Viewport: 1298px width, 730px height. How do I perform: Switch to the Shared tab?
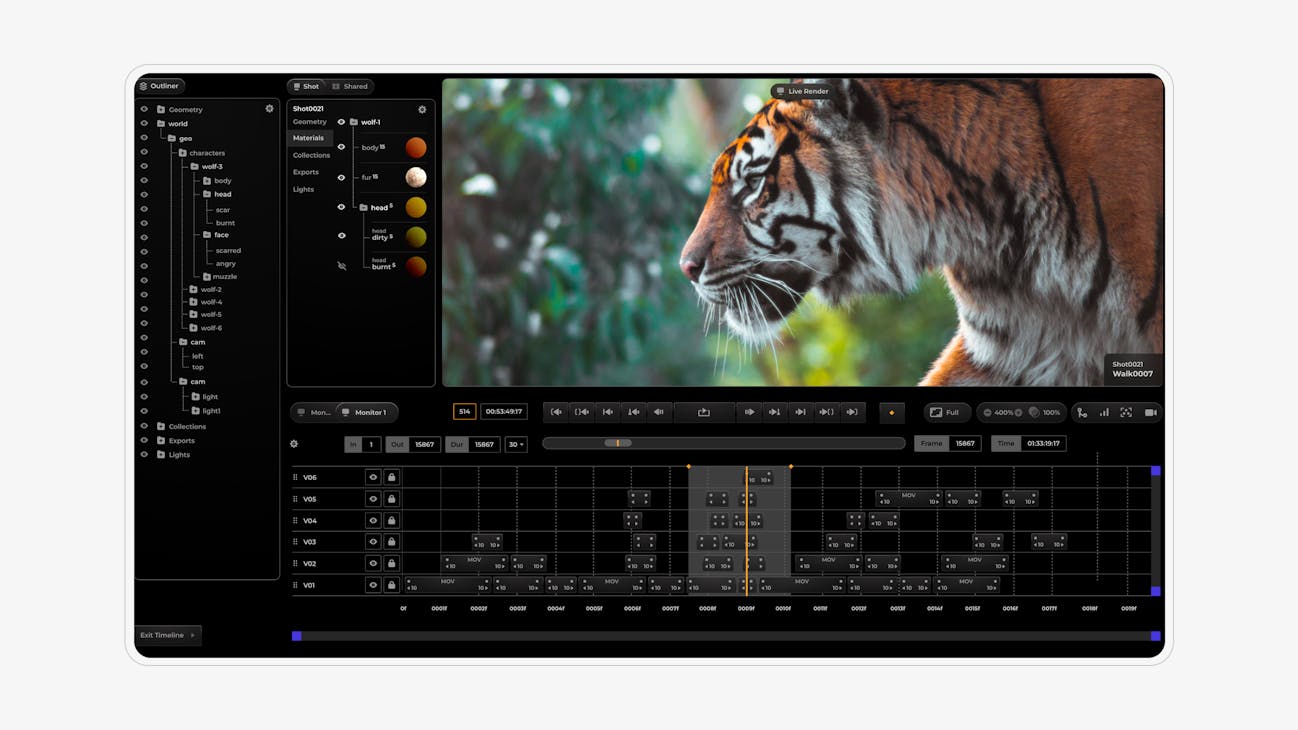pos(350,86)
